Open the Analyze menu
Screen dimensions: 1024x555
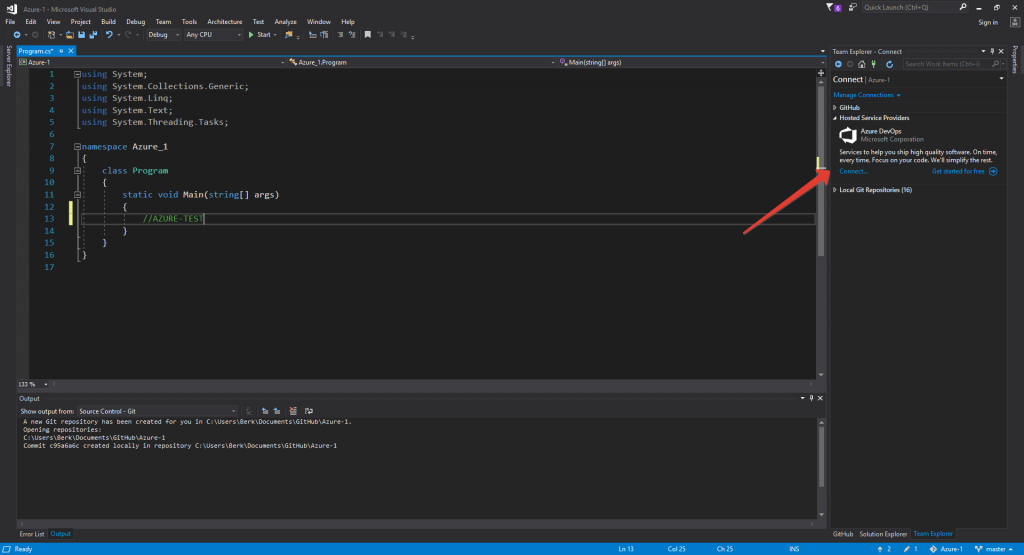(285, 22)
